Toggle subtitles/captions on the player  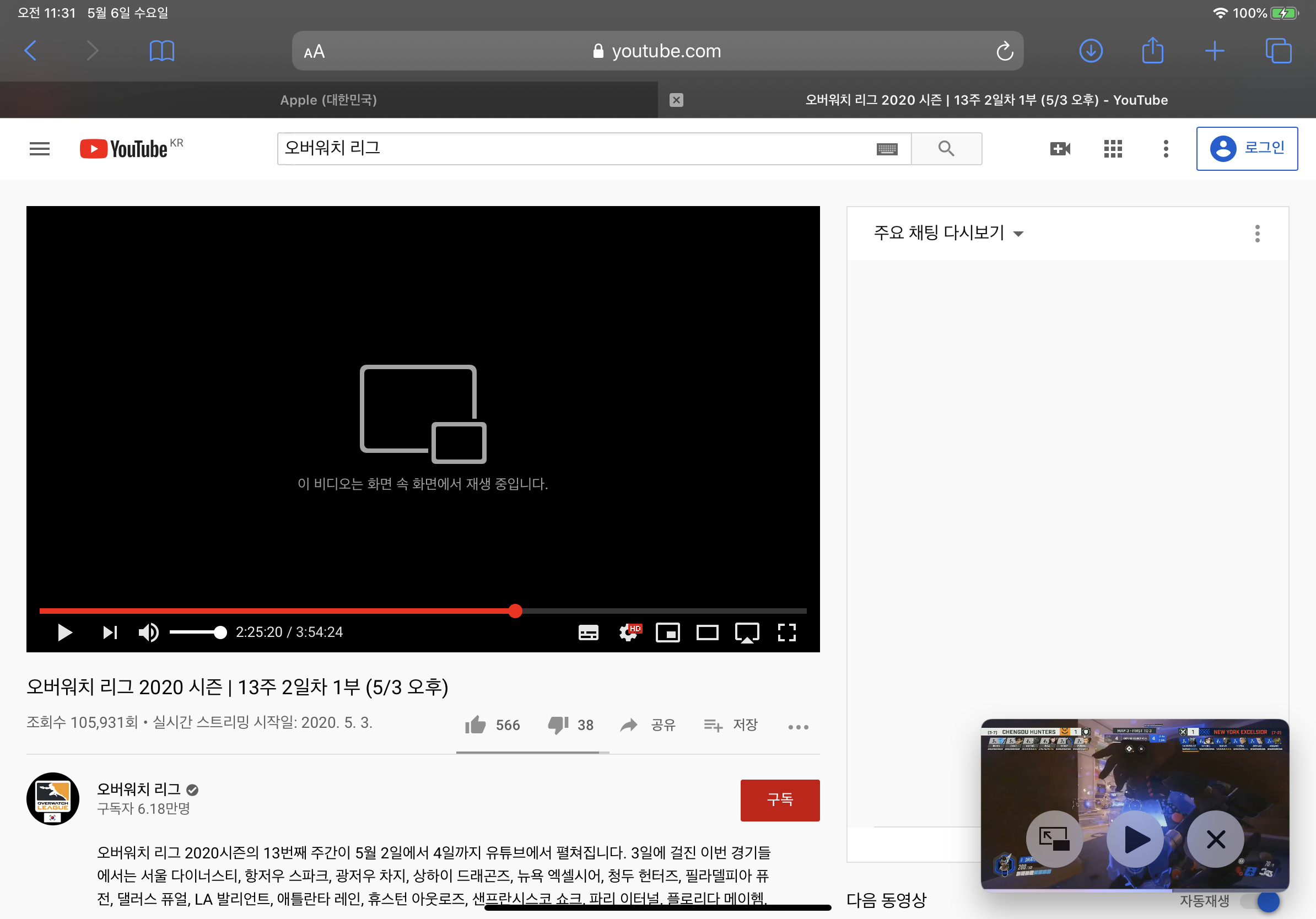pos(588,633)
